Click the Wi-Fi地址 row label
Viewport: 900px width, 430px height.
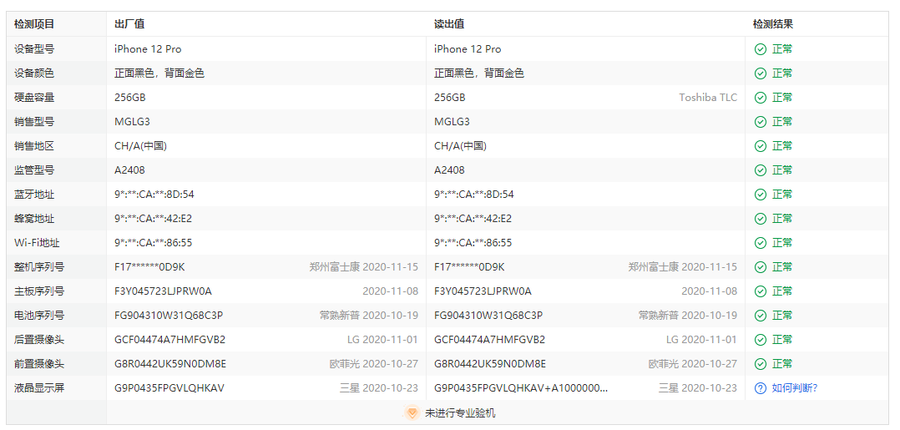tap(37, 243)
